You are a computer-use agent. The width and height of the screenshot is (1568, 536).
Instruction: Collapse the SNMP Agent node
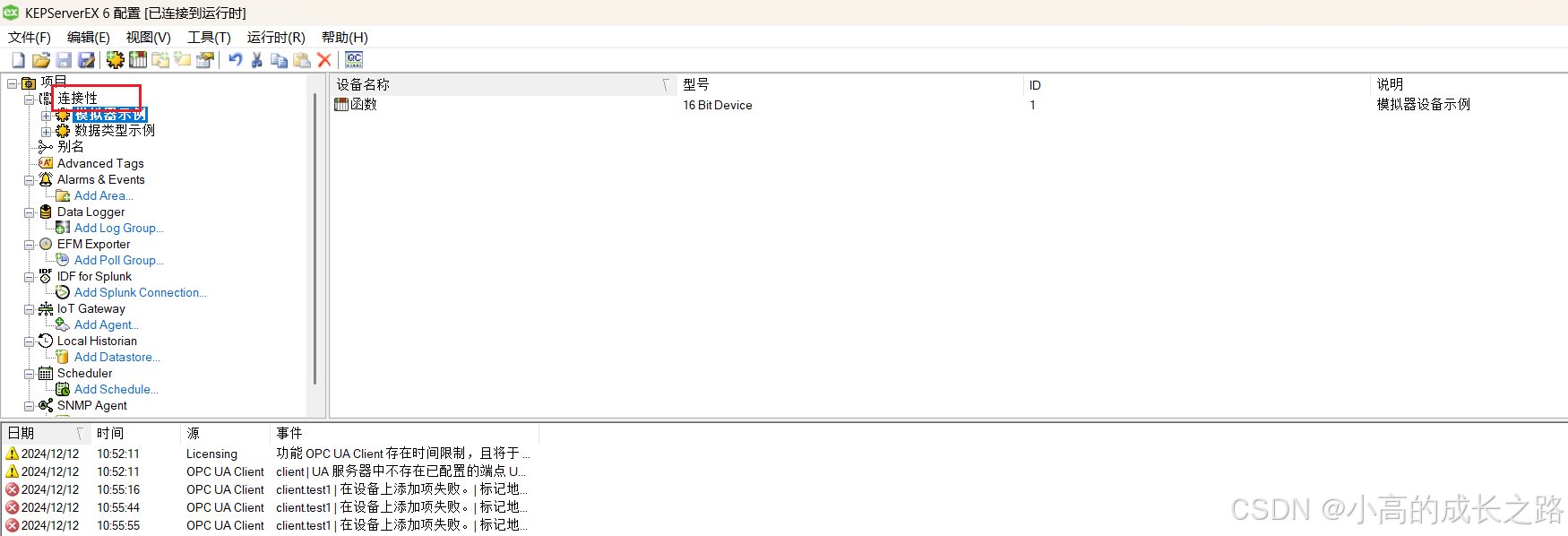(30, 406)
